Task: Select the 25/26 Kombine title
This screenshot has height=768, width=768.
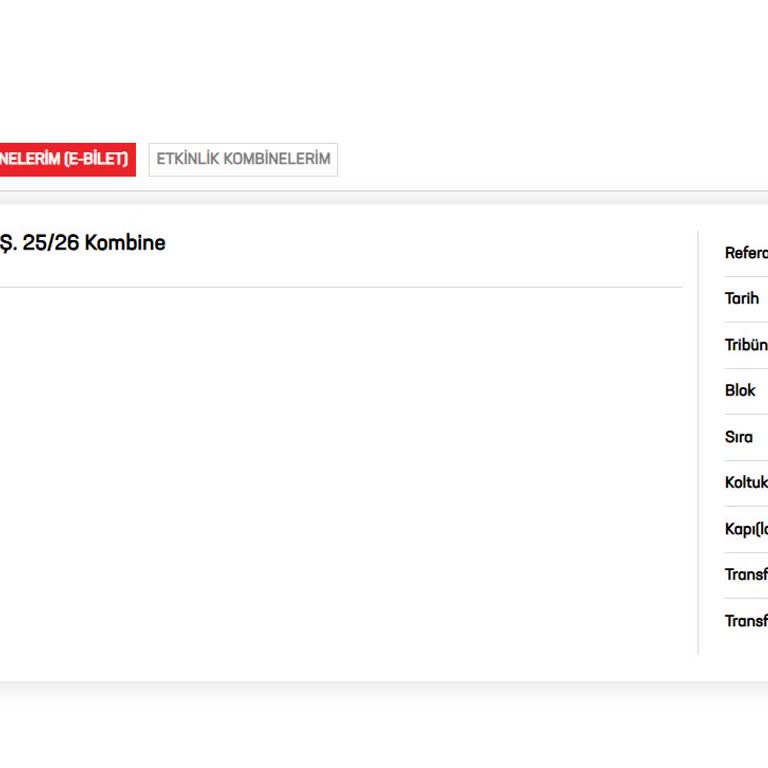Action: [83, 243]
